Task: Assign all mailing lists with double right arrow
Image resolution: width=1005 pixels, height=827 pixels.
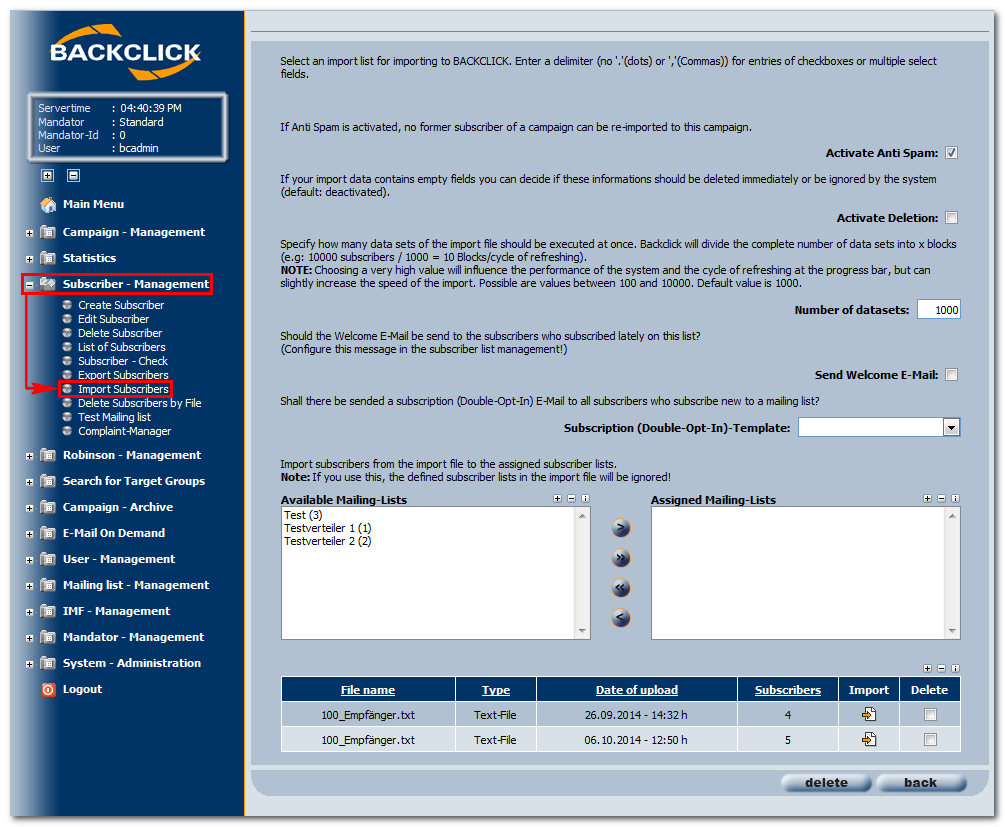Action: 620,558
